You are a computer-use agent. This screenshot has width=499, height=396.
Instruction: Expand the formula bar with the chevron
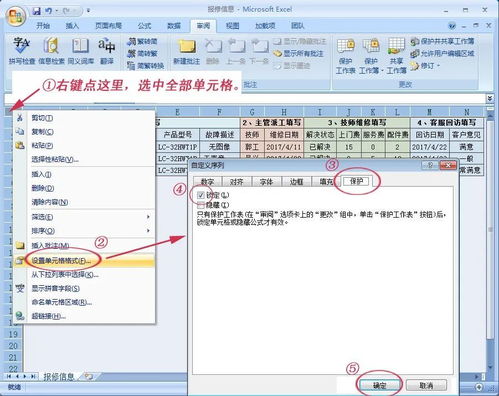click(x=490, y=98)
